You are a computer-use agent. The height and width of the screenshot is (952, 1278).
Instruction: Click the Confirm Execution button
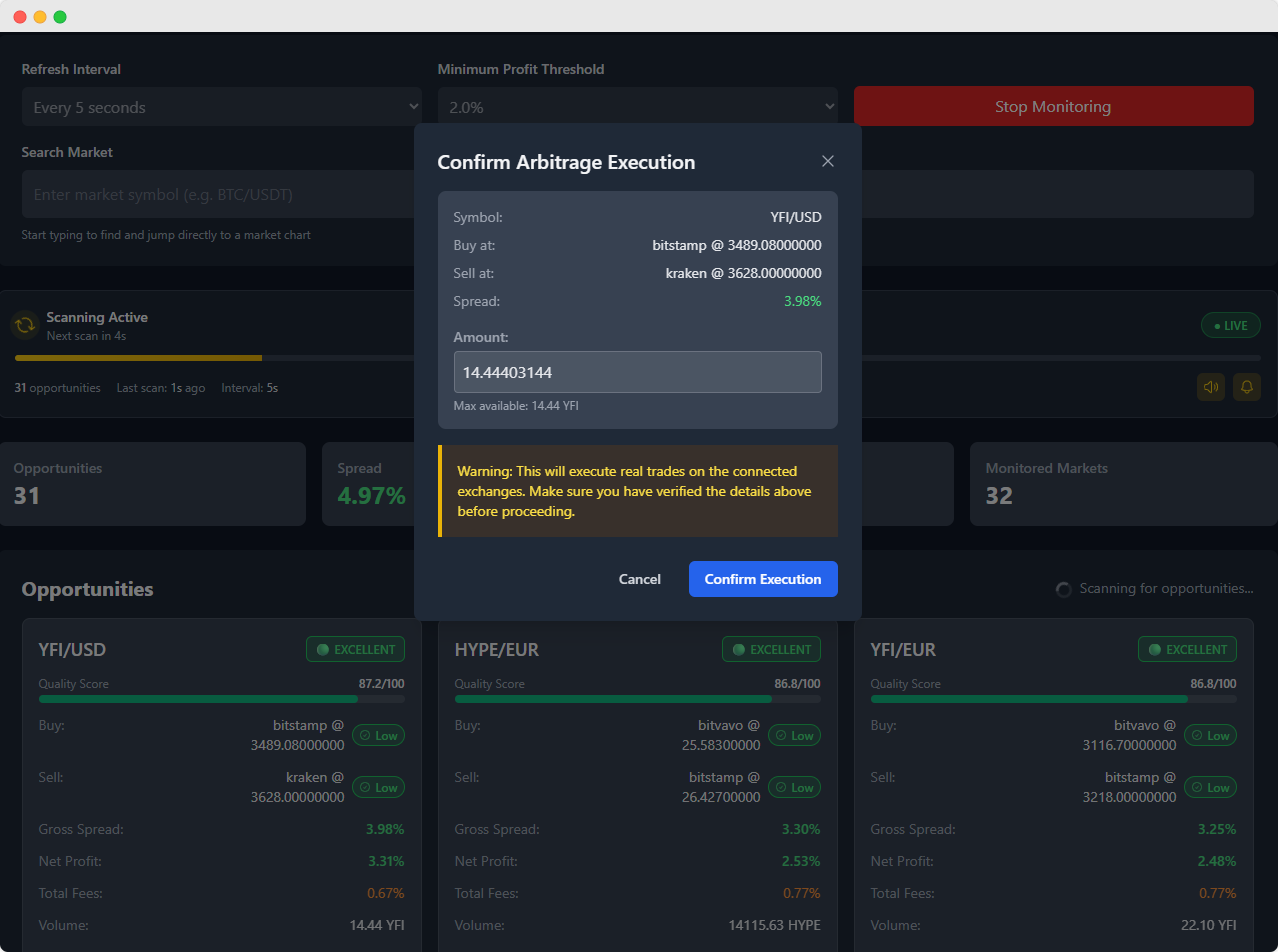(x=763, y=579)
